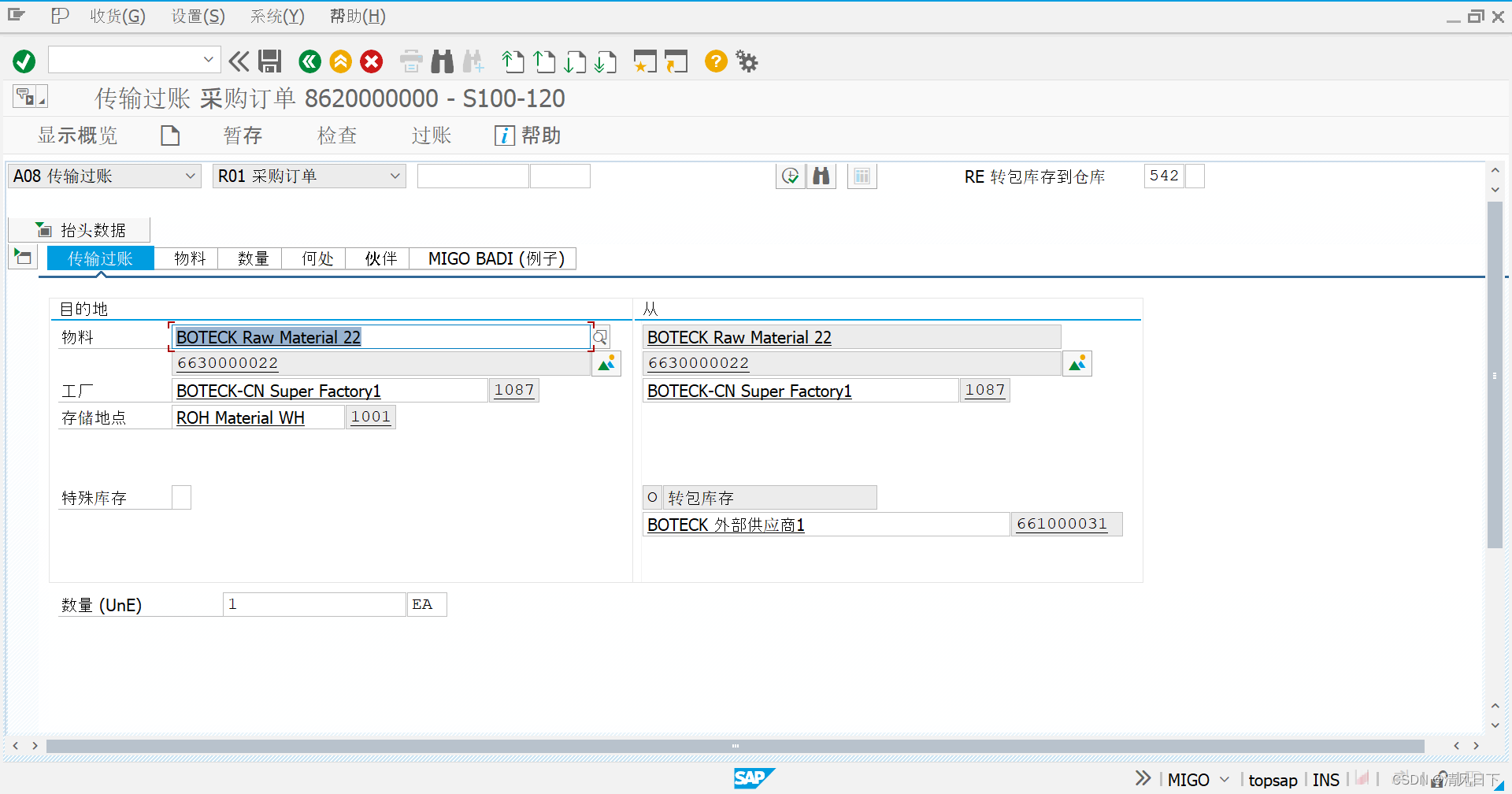This screenshot has width=1512, height=794.
Task: Click the EA unit of entry field
Action: 427,604
